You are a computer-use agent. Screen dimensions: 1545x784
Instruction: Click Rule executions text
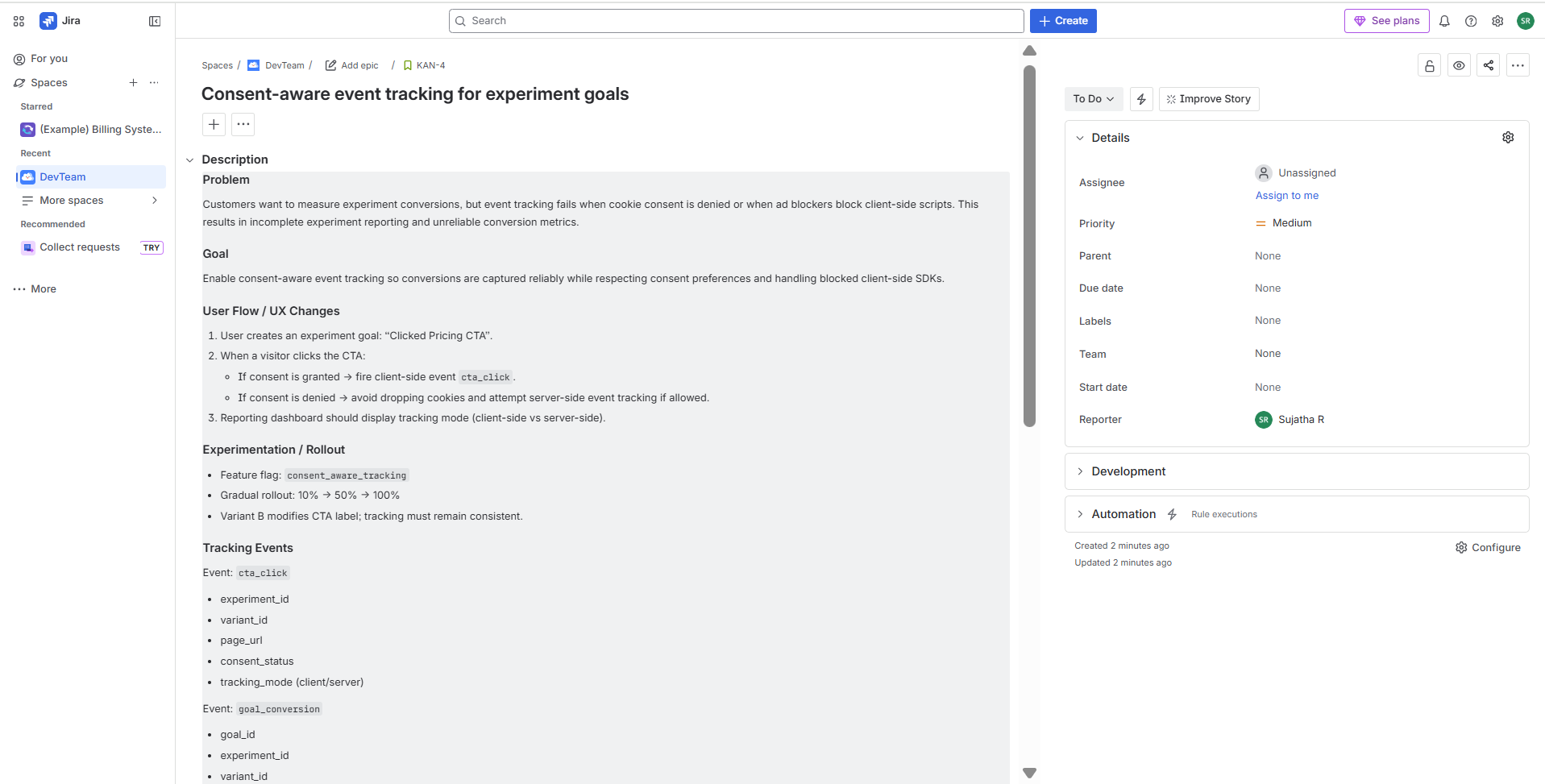(1224, 514)
